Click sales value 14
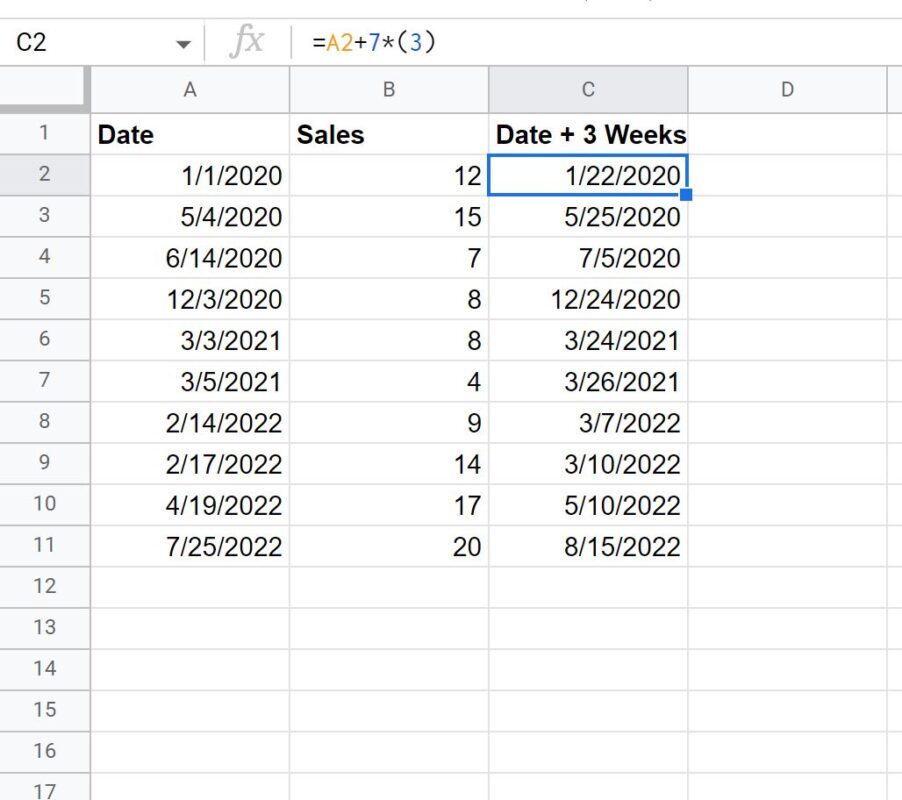902x800 pixels. pyautogui.click(x=389, y=464)
